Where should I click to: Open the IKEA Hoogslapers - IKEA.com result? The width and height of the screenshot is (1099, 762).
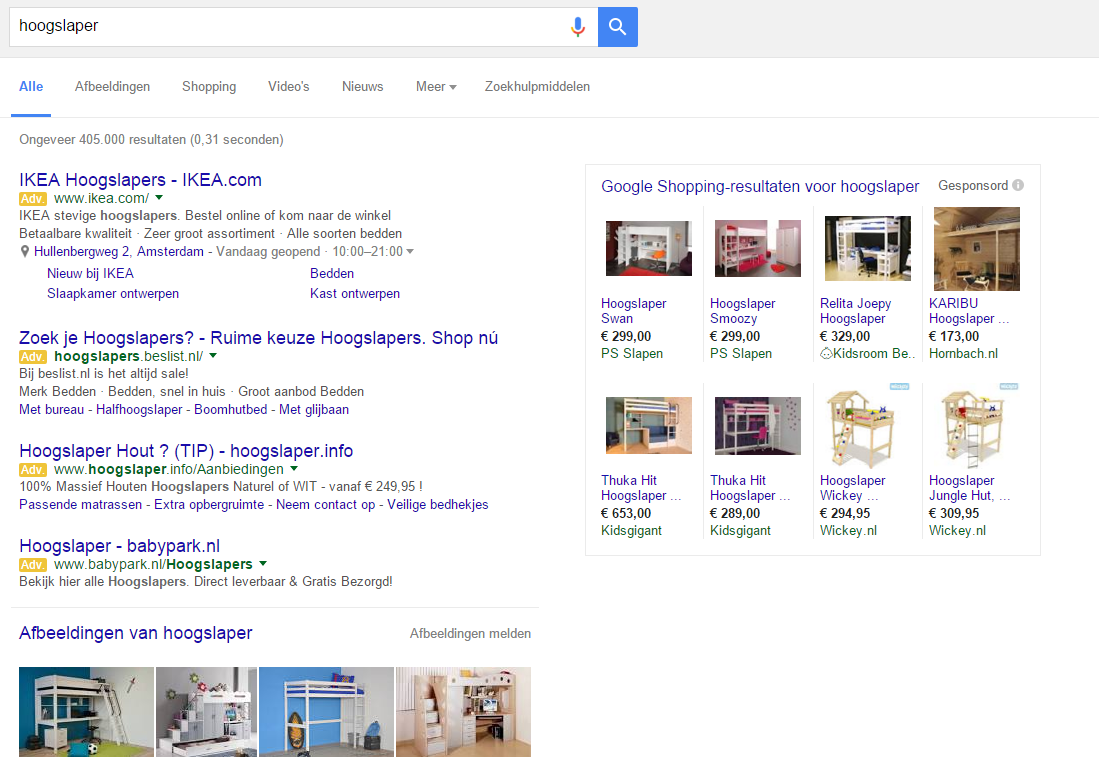coord(140,179)
